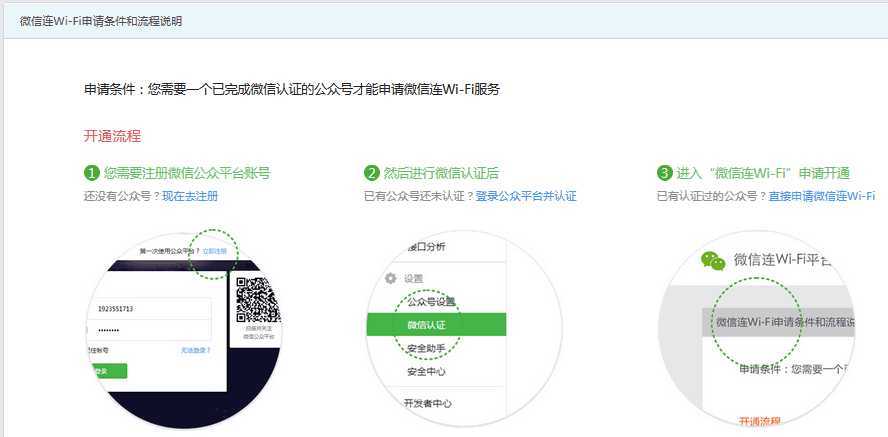Image resolution: width=888 pixels, height=437 pixels.
Task: Click the 开通流程 red section title
Action: pos(112,136)
